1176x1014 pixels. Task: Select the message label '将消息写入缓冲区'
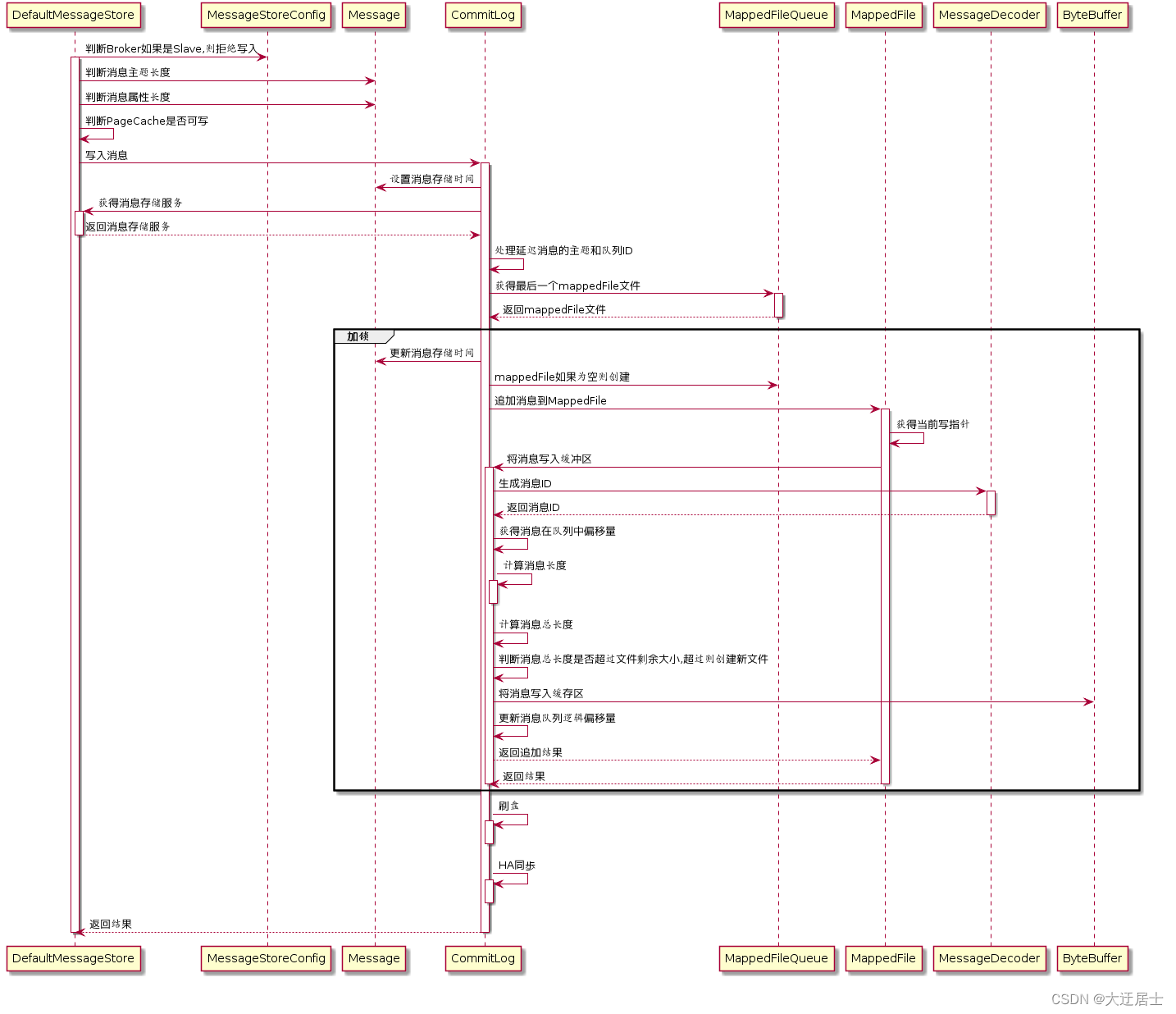549,459
